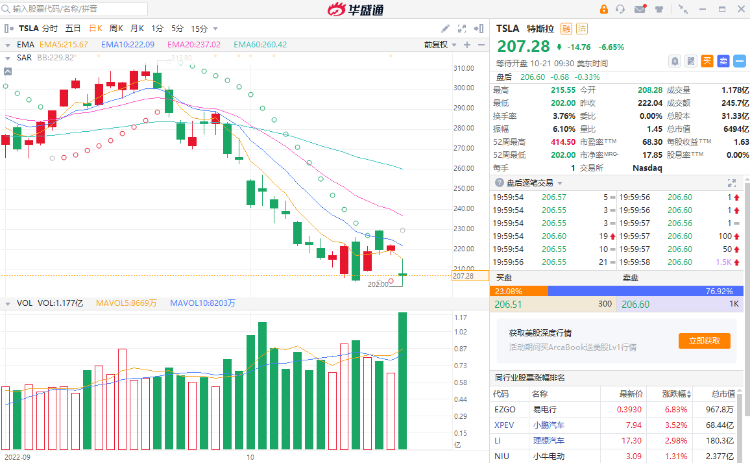This screenshot has width=750, height=463.
Task: Select the pencil drawing tool
Action: (445, 29)
